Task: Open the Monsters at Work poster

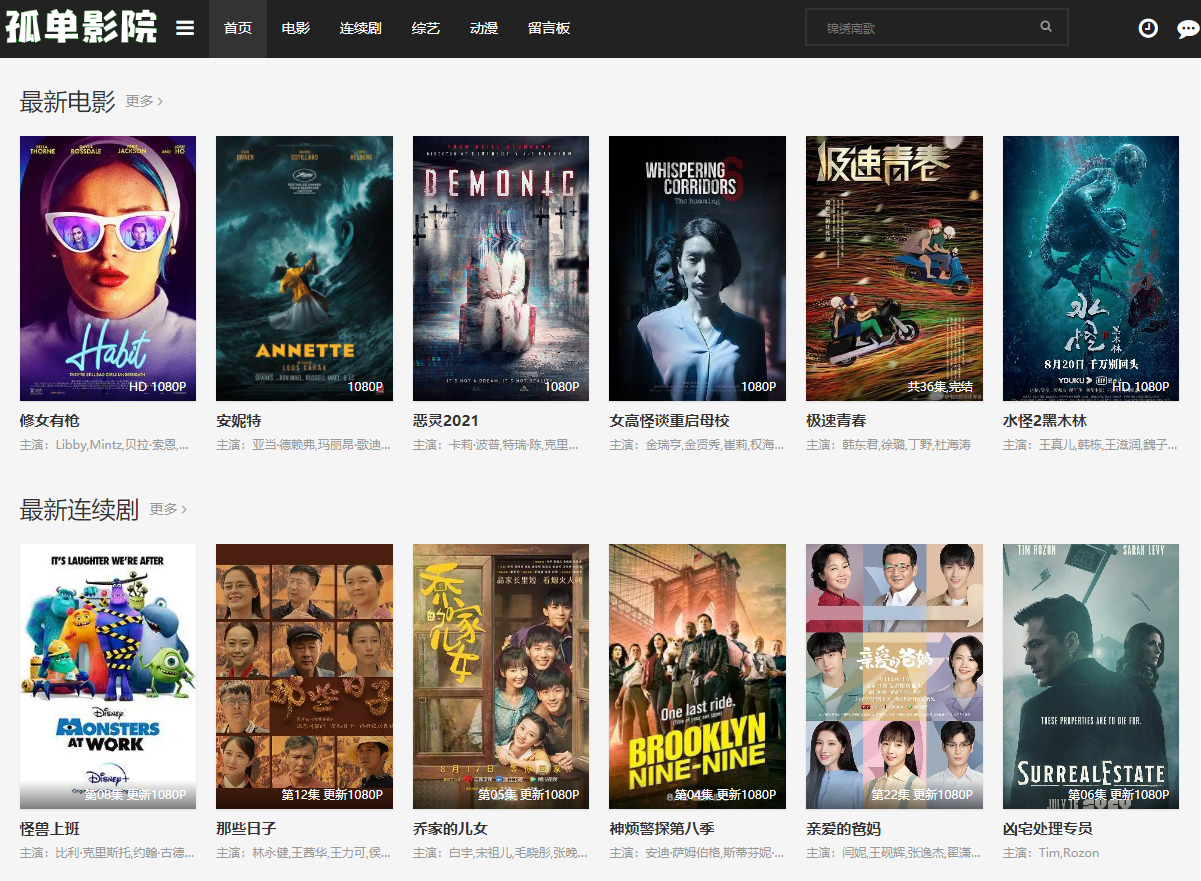Action: (x=108, y=676)
